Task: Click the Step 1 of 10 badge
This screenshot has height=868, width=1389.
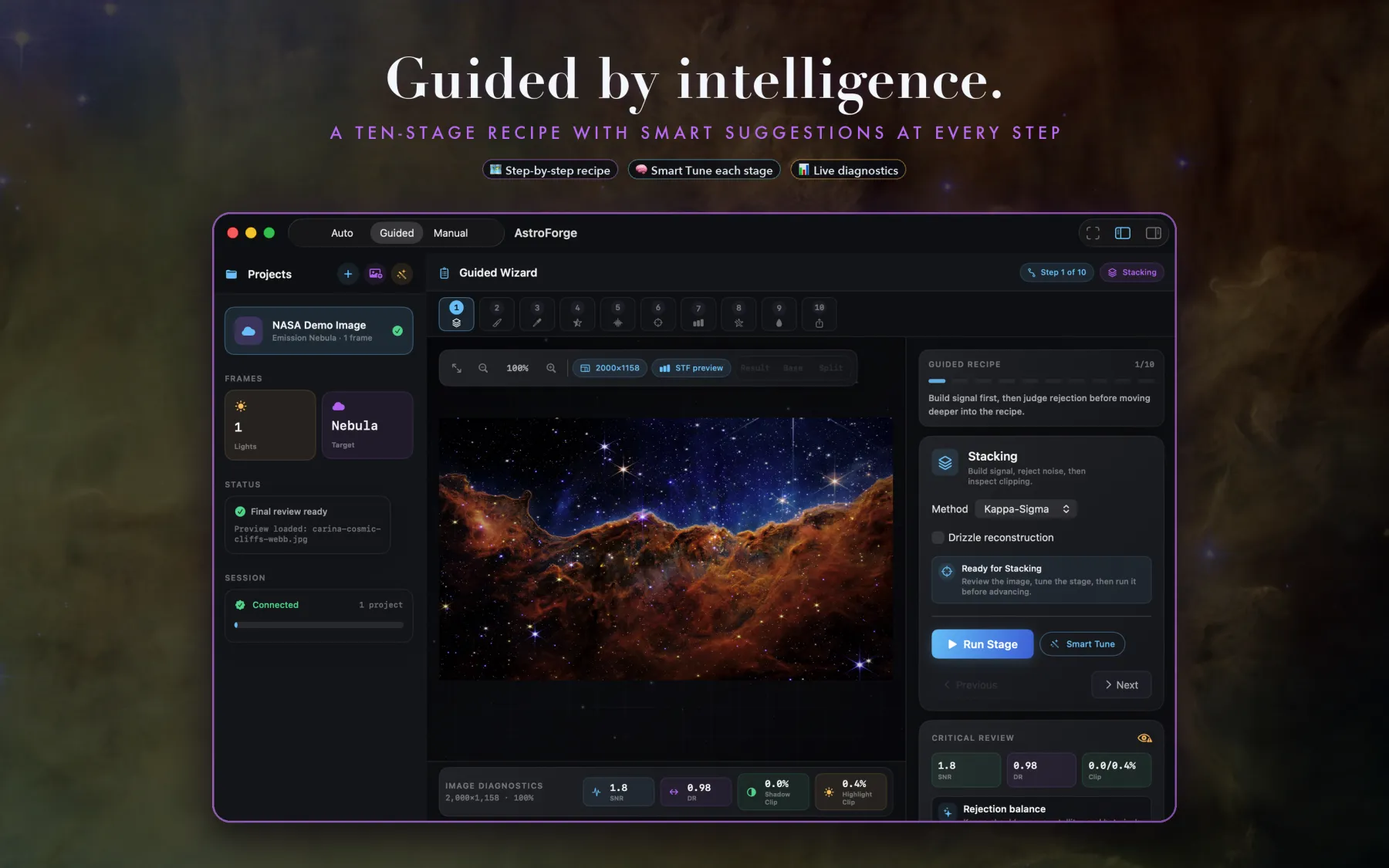Action: [1056, 272]
